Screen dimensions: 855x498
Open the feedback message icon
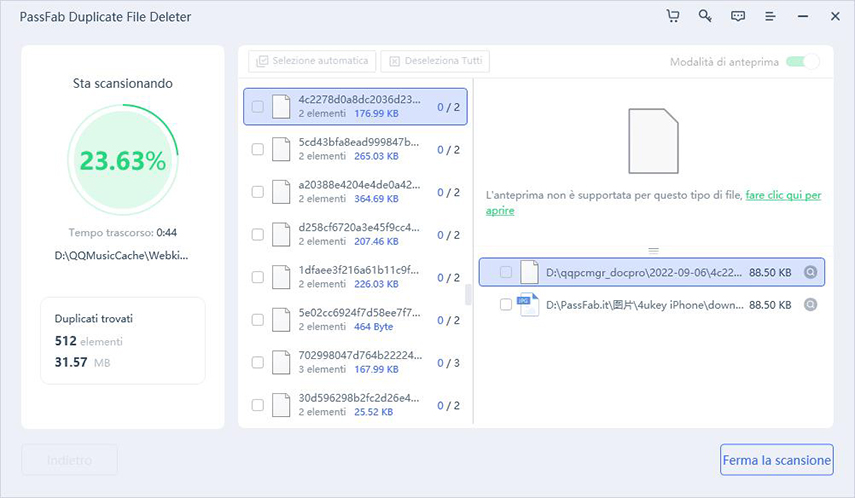click(738, 17)
